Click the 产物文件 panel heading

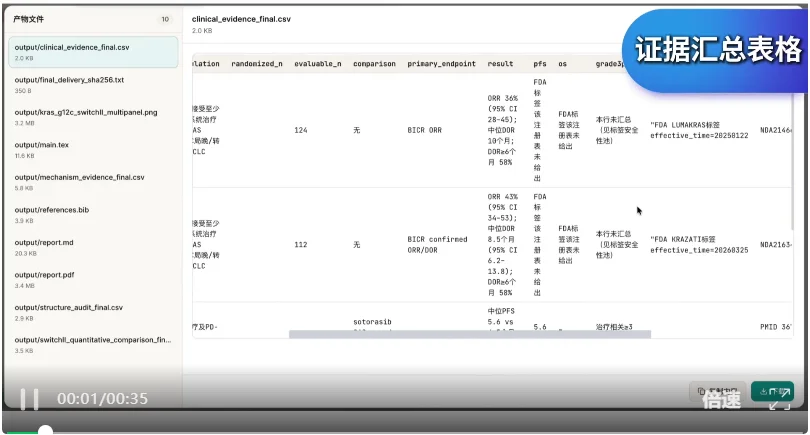[x=28, y=19]
